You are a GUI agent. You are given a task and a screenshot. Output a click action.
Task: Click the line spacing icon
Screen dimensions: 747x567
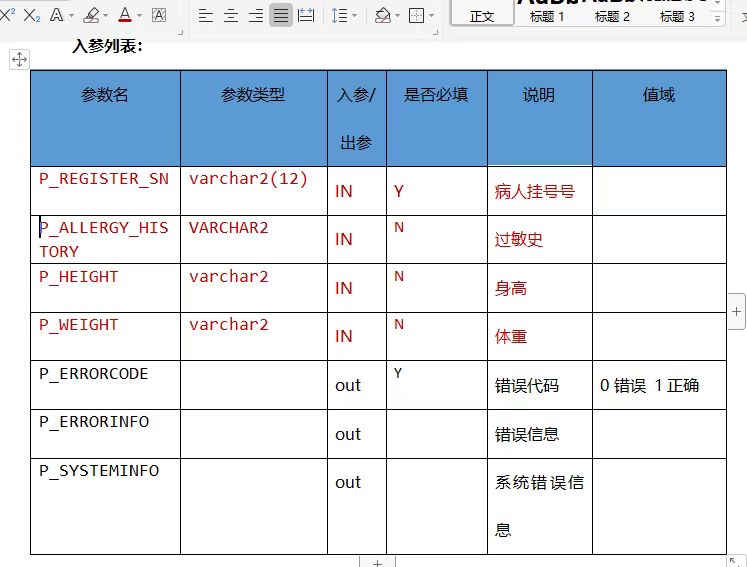coord(339,16)
